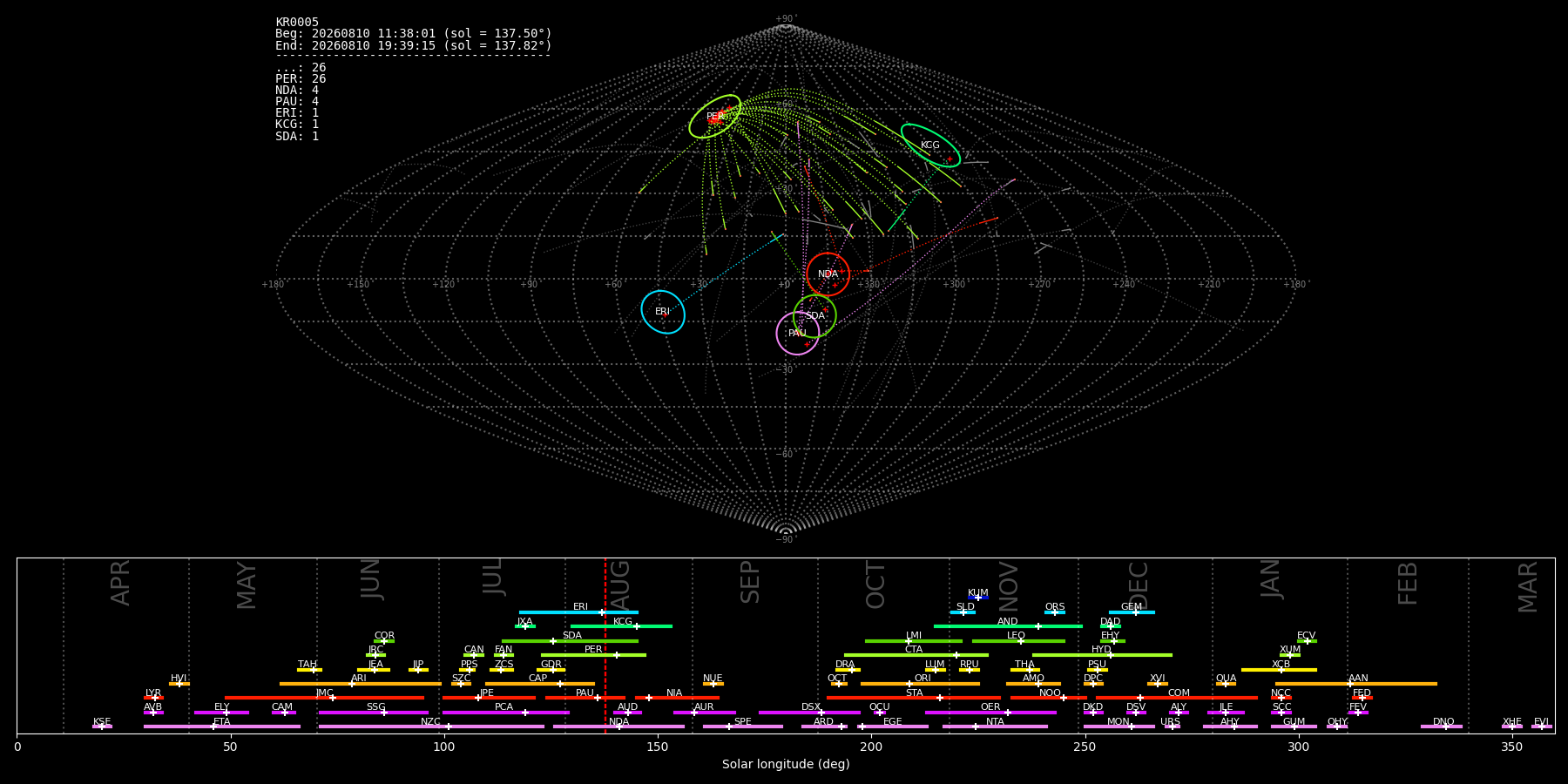Select the STA shower timeline bar
Viewport: 1568px width, 784px height.
pos(914,698)
